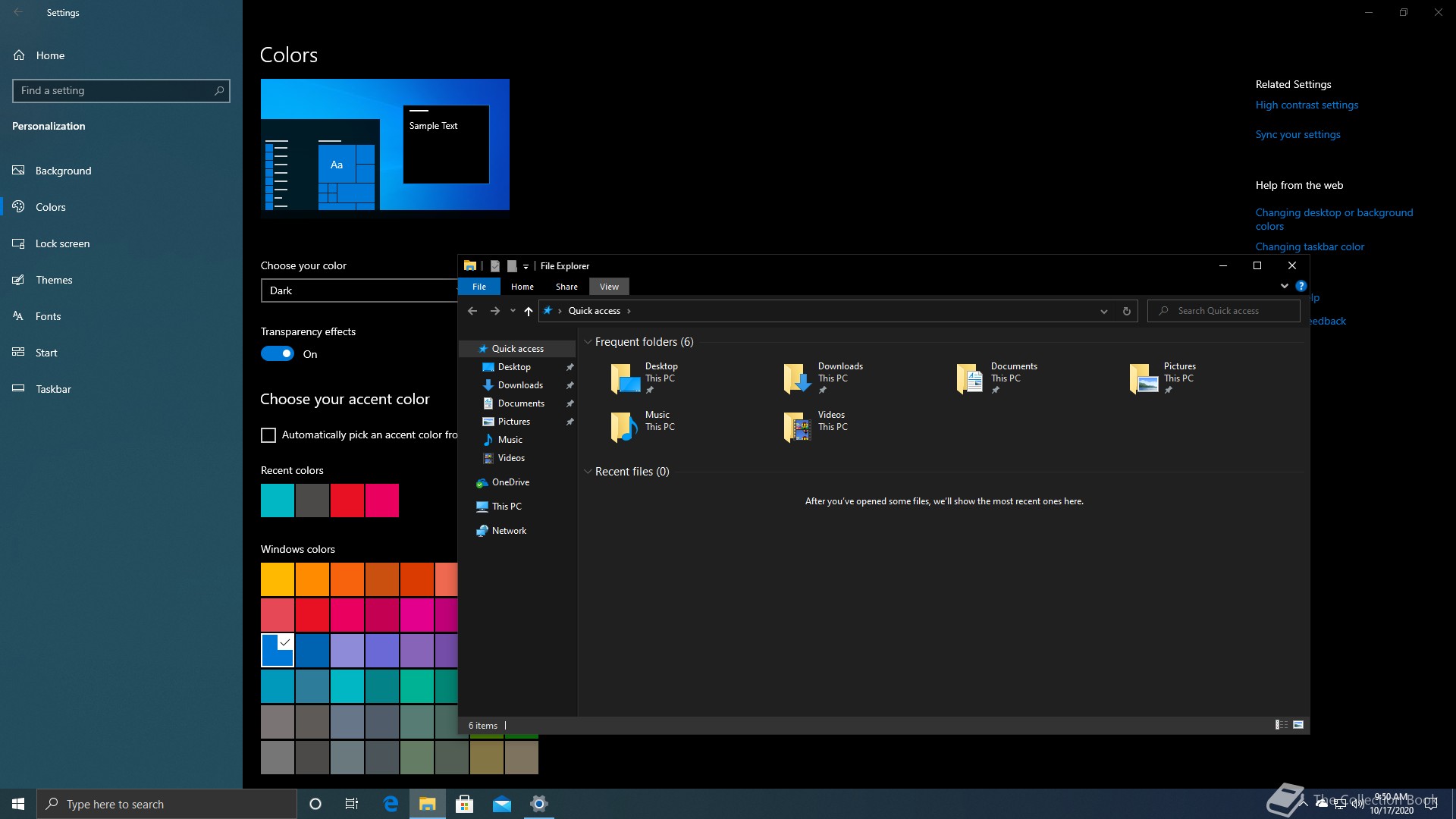Select Music in navigation pane
This screenshot has height=819, width=1456.
click(510, 440)
